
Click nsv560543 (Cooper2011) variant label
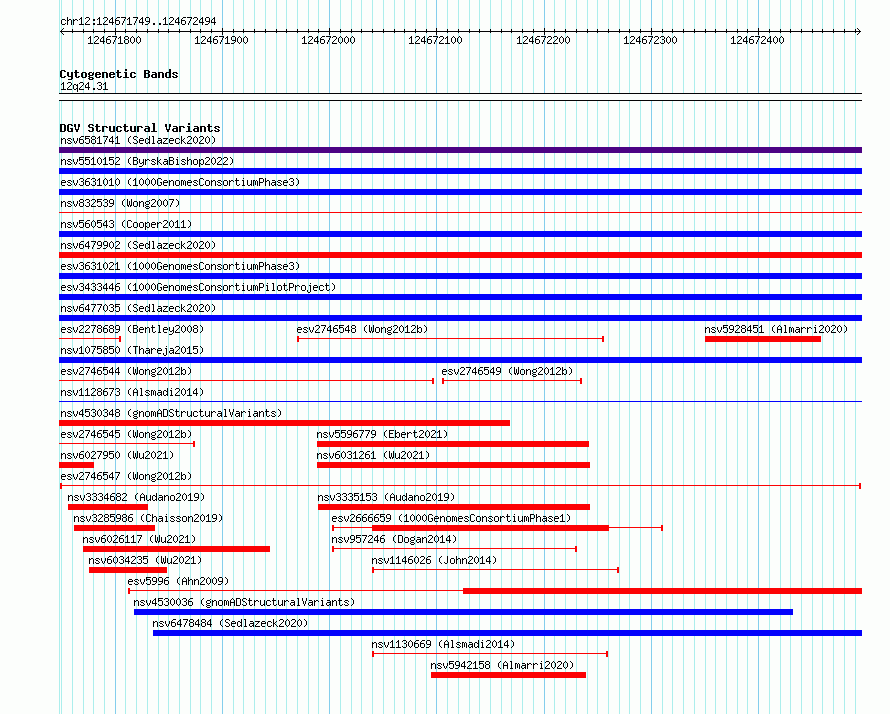(126, 224)
